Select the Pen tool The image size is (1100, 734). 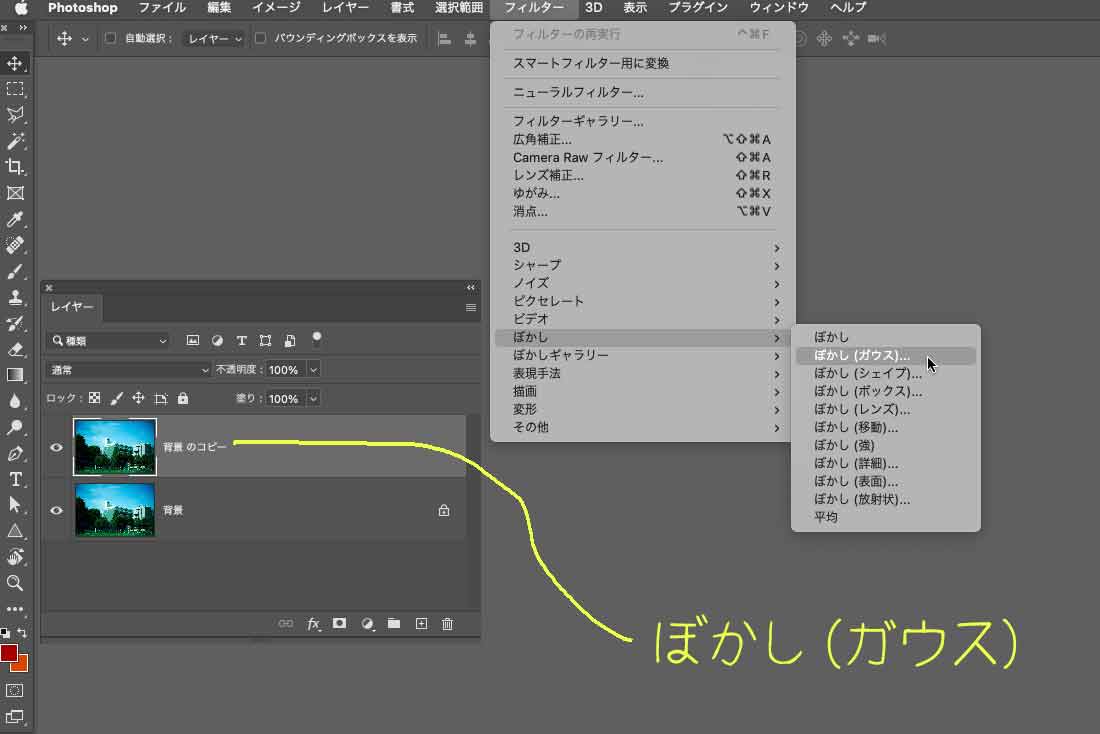[15, 453]
